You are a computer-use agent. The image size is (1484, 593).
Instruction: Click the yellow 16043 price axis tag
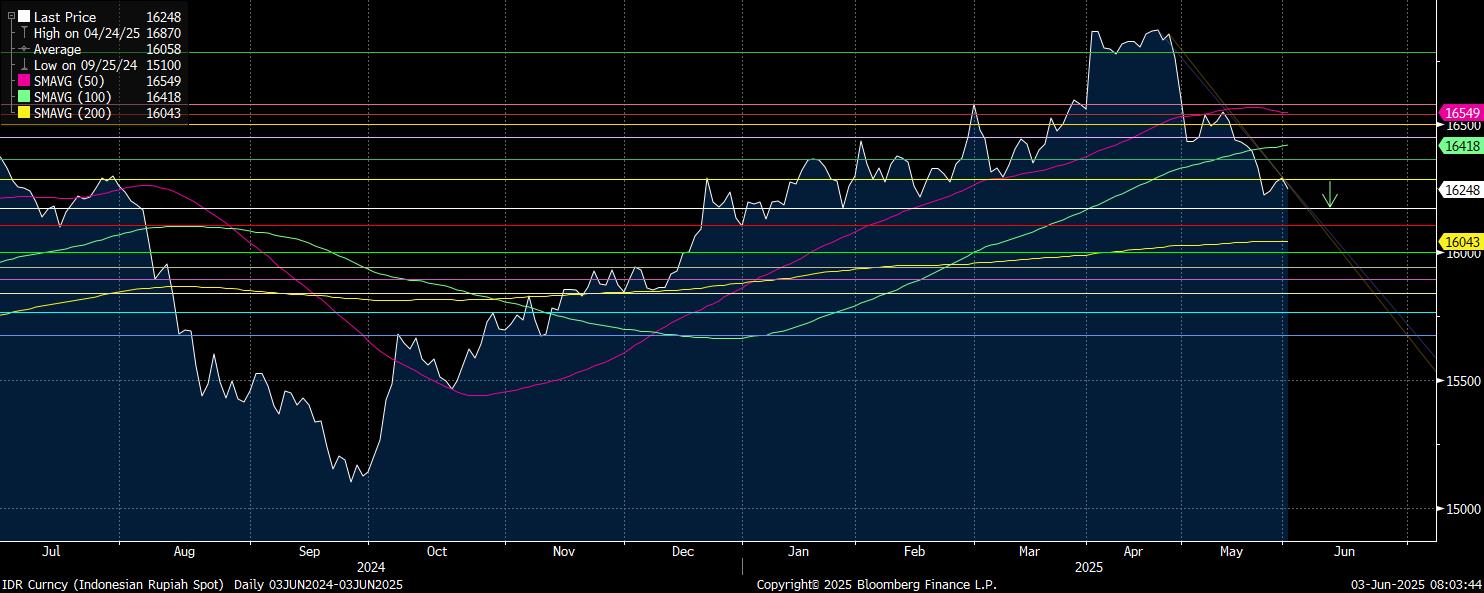1461,241
